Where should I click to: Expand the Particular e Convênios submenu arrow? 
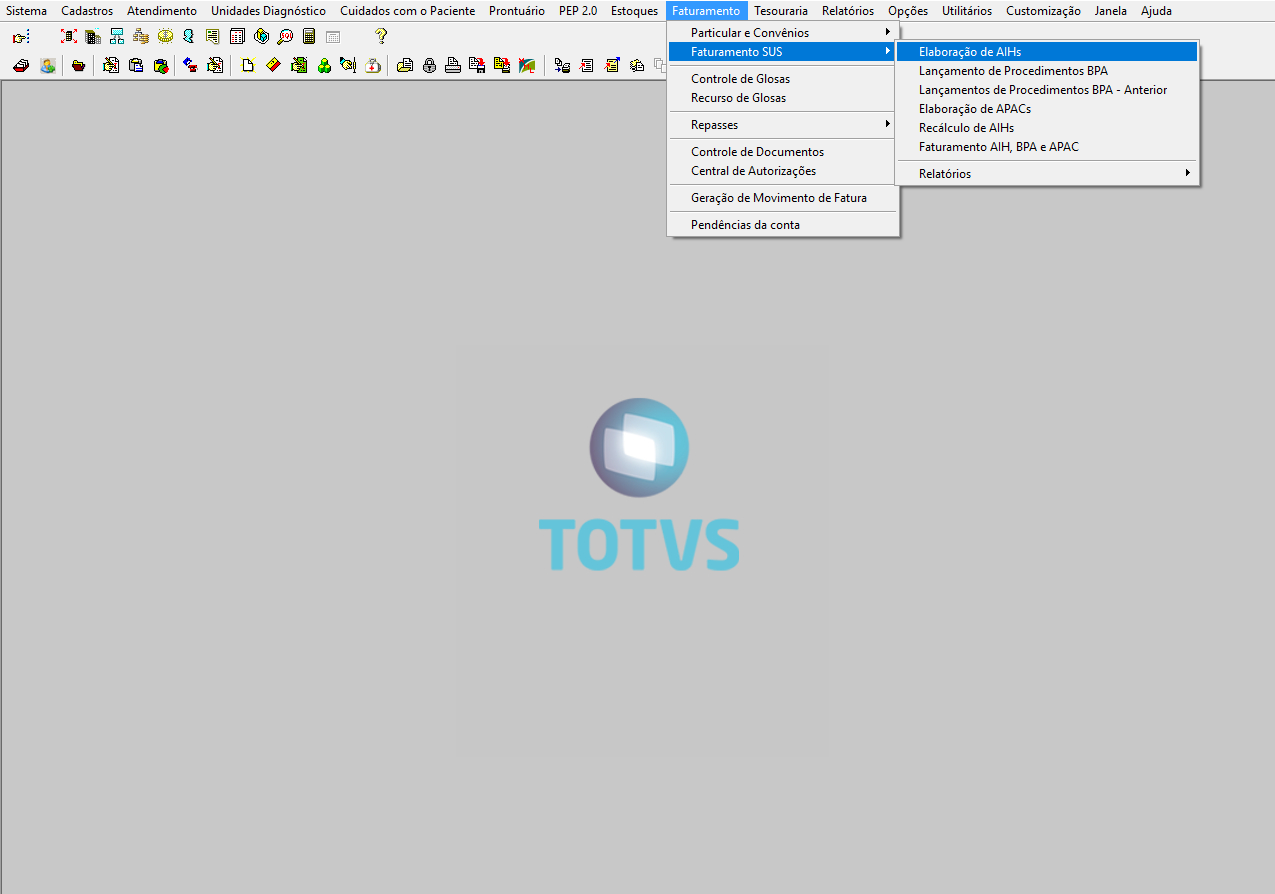coord(887,32)
